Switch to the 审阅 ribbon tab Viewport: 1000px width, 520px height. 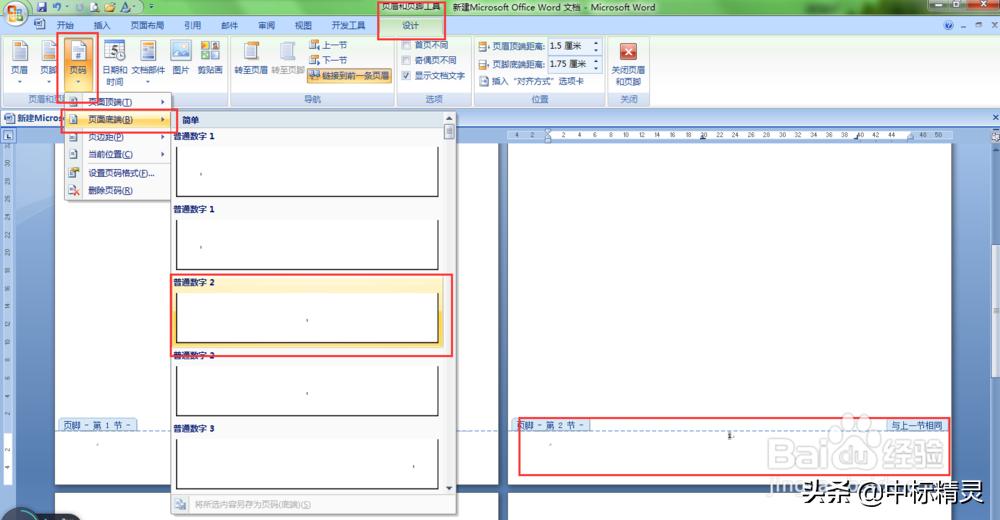coord(267,26)
